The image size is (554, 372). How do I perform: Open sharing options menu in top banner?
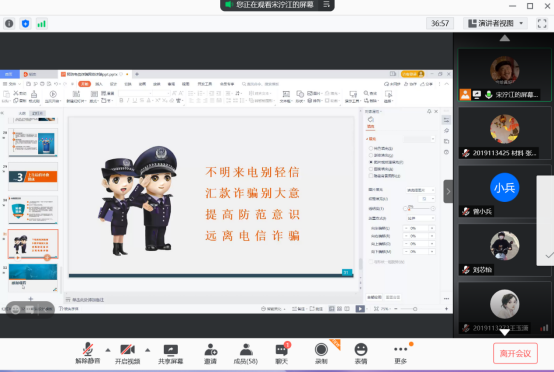tap(326, 5)
